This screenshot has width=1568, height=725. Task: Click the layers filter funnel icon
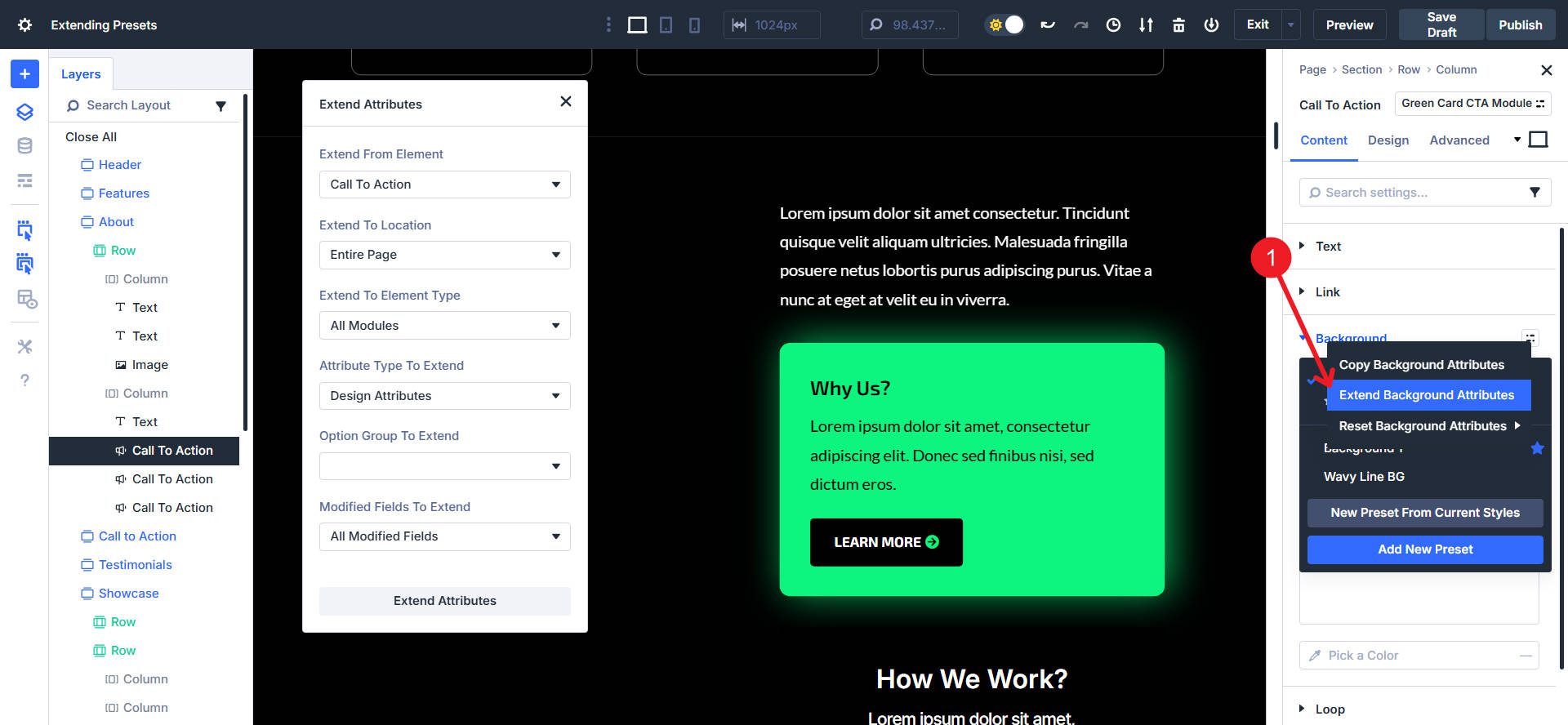point(220,105)
